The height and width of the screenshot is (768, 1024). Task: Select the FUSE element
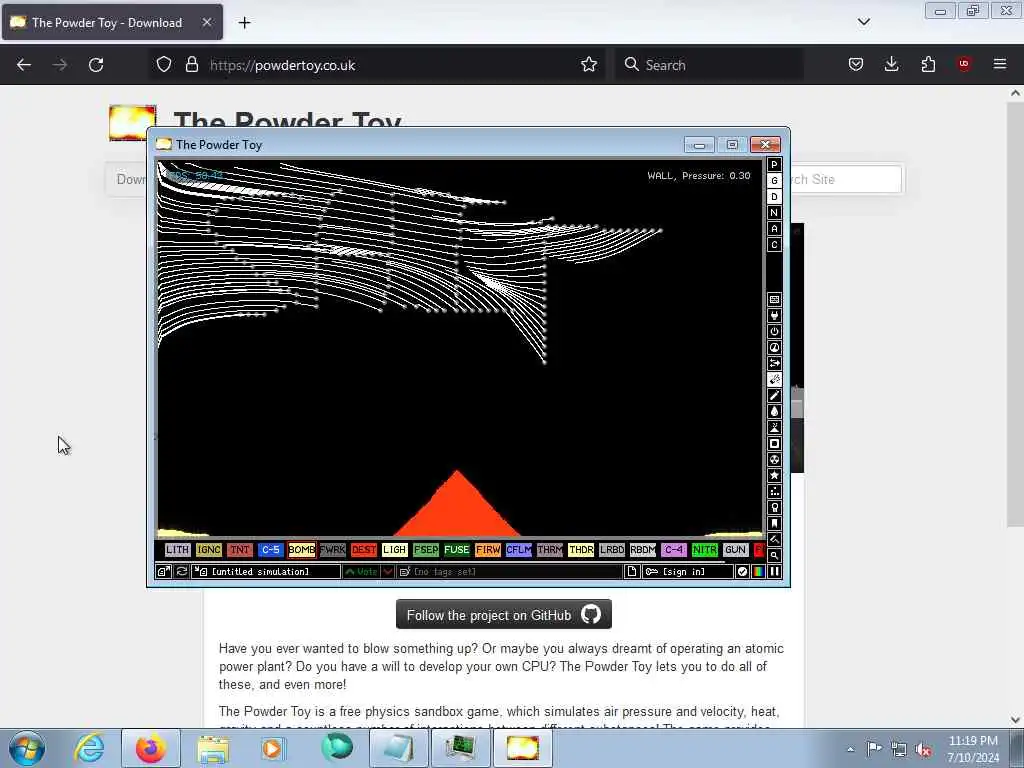[x=456, y=550]
